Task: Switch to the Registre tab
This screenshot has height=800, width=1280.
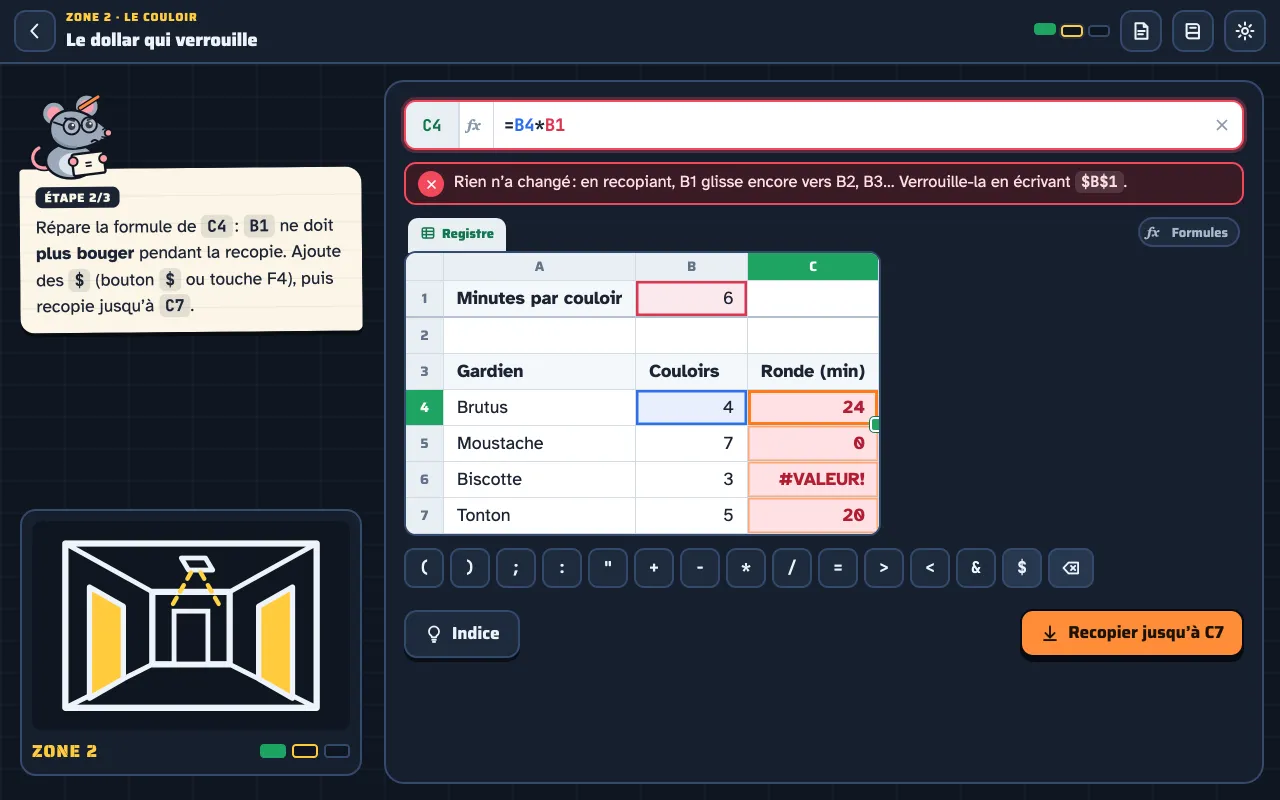Action: click(x=457, y=234)
